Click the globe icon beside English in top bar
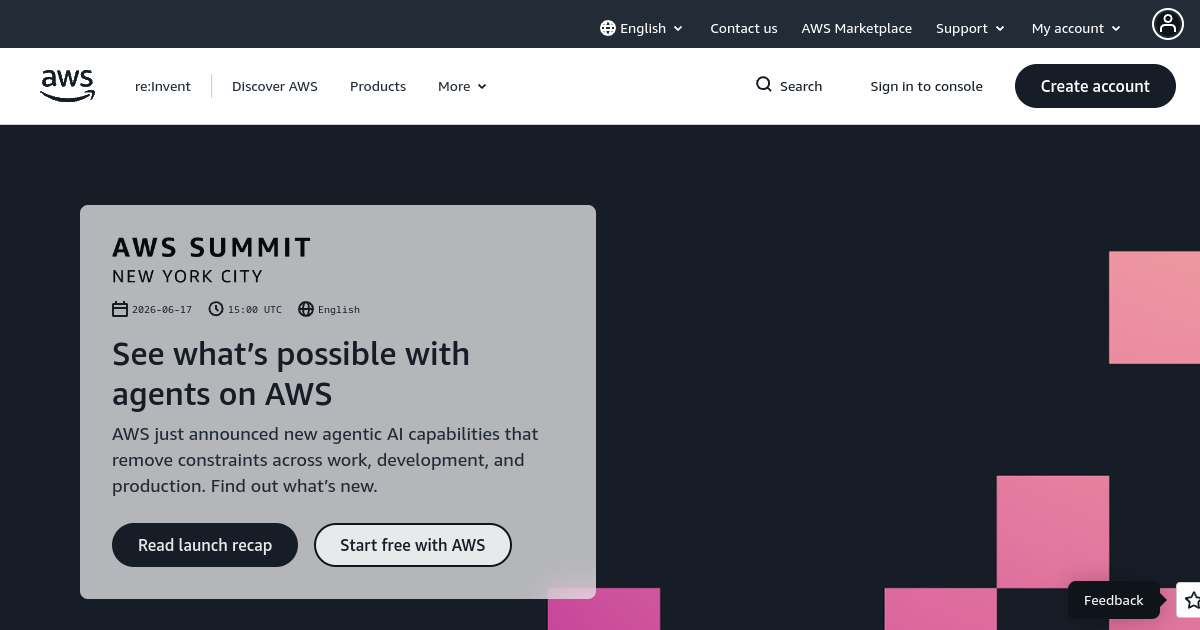 click(x=608, y=28)
